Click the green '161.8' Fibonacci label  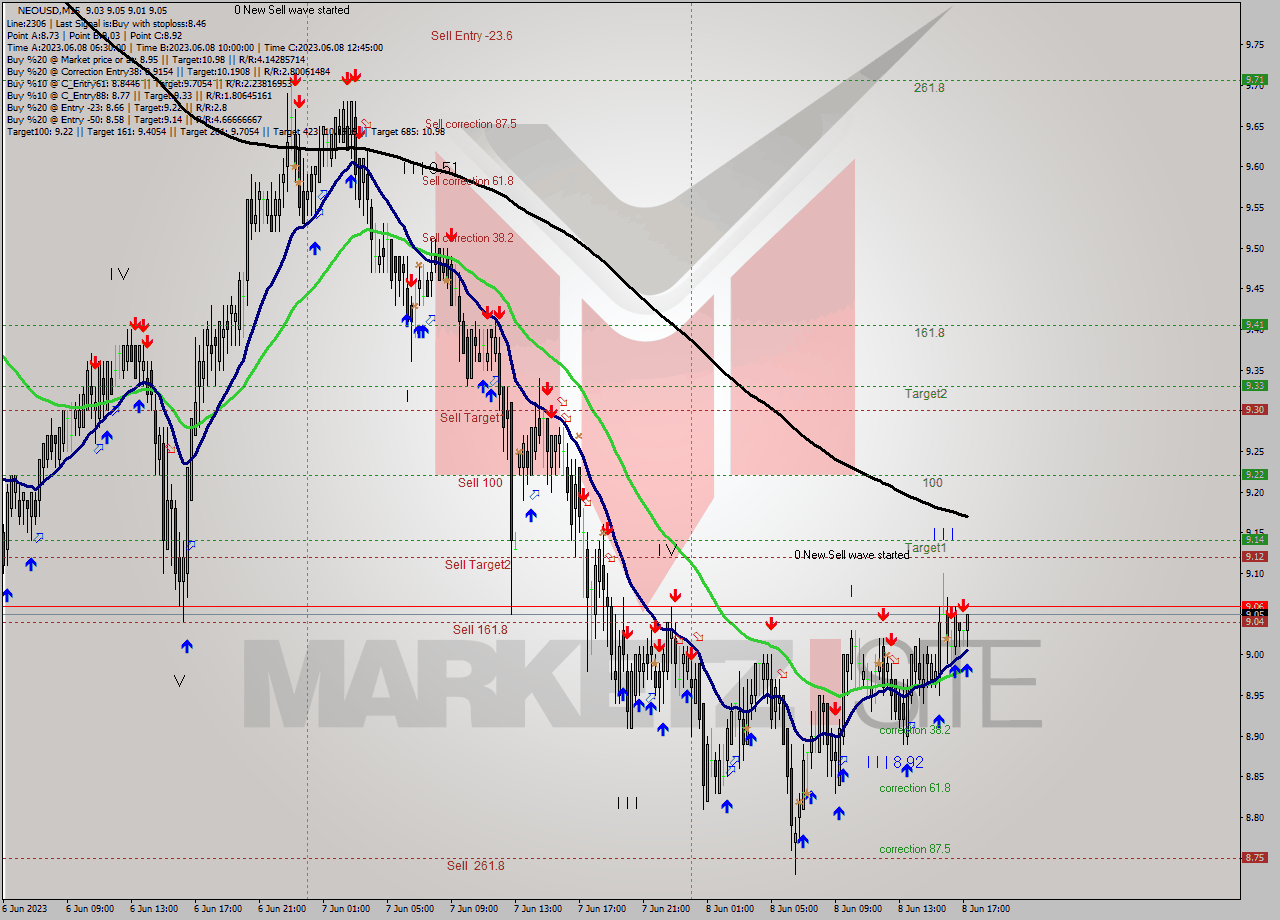tap(929, 333)
